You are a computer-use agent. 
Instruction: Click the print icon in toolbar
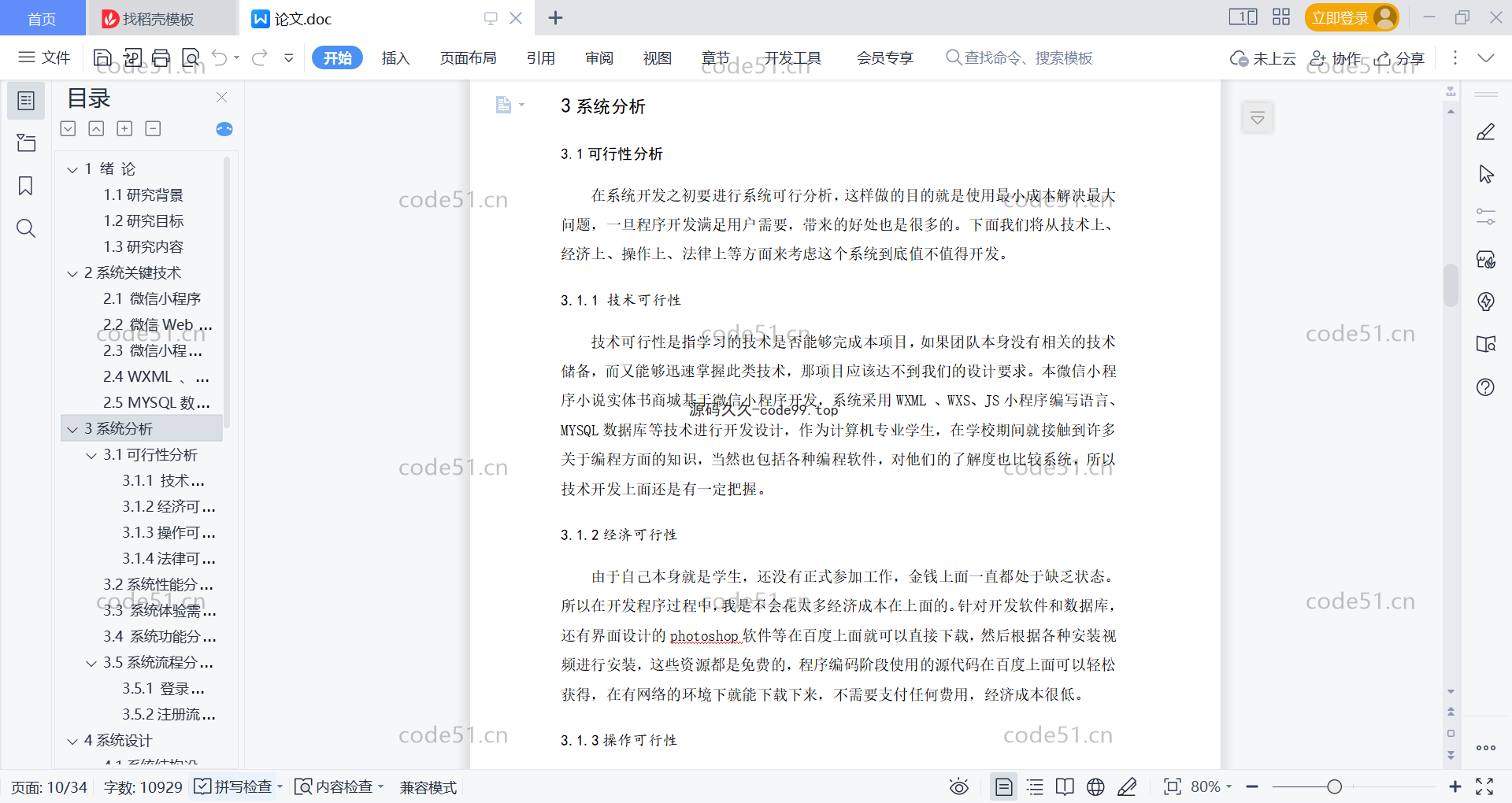(x=161, y=57)
